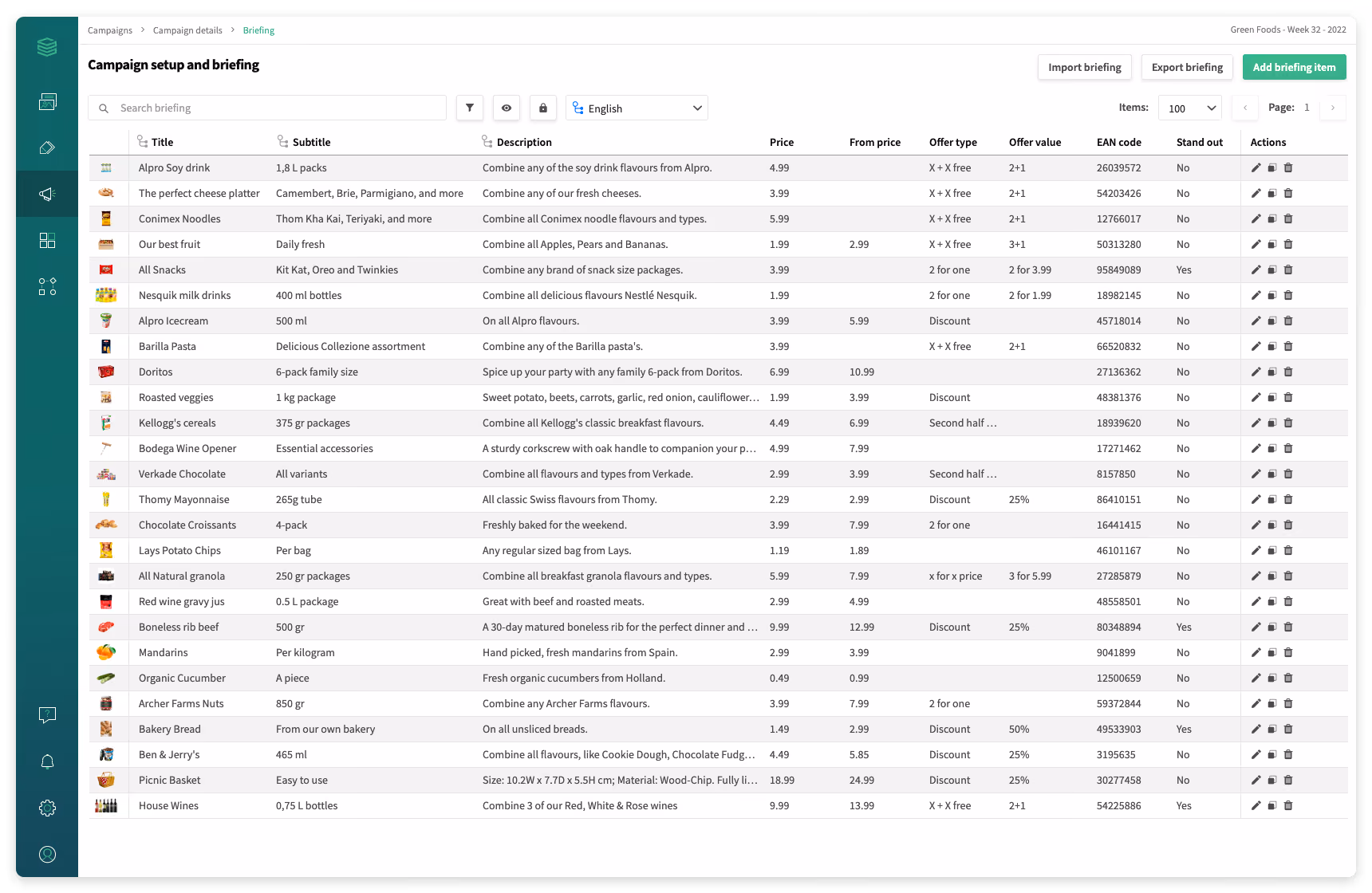
Task: Go to the previous page arrow
Action: pos(1245,108)
